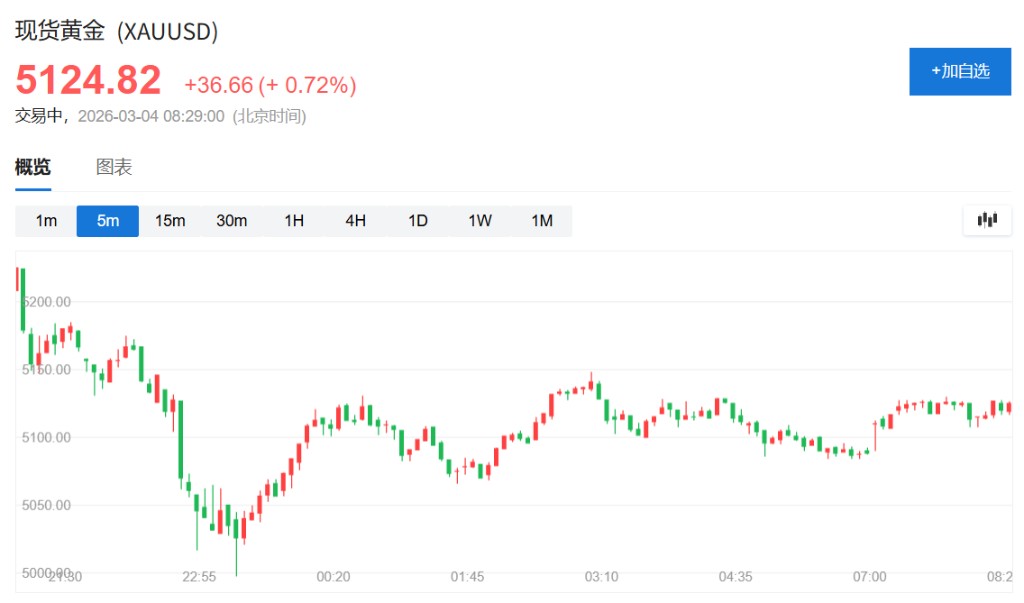Select the 1m timeframe
The width and height of the screenshot is (1024, 603).
point(46,221)
